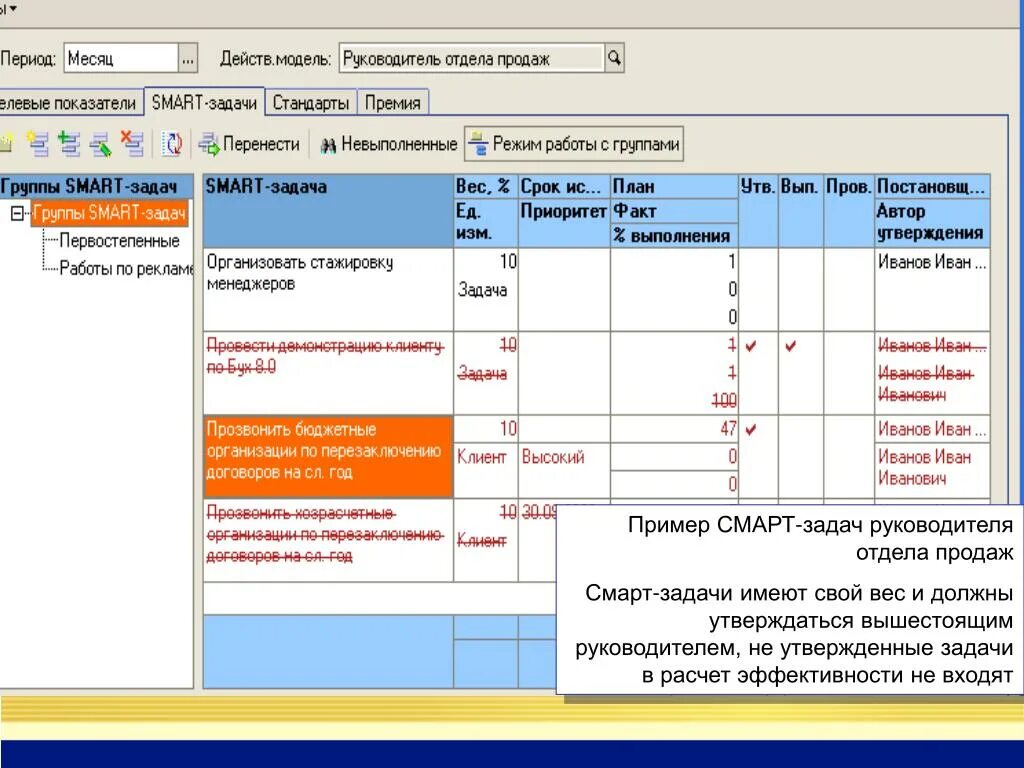This screenshot has height=768, width=1024.
Task: Click the % выполнения header cell
Action: [674, 236]
